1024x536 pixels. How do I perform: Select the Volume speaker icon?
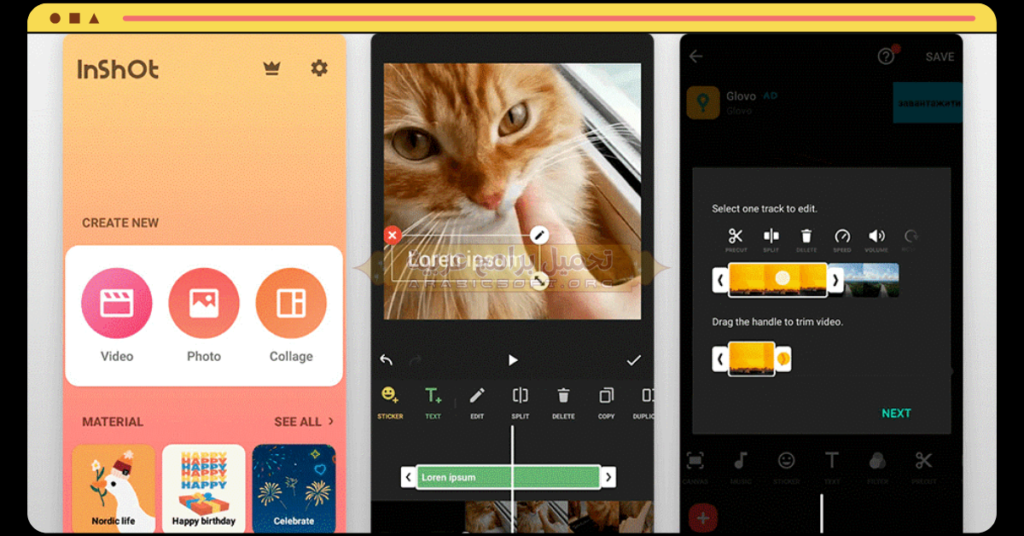(876, 240)
